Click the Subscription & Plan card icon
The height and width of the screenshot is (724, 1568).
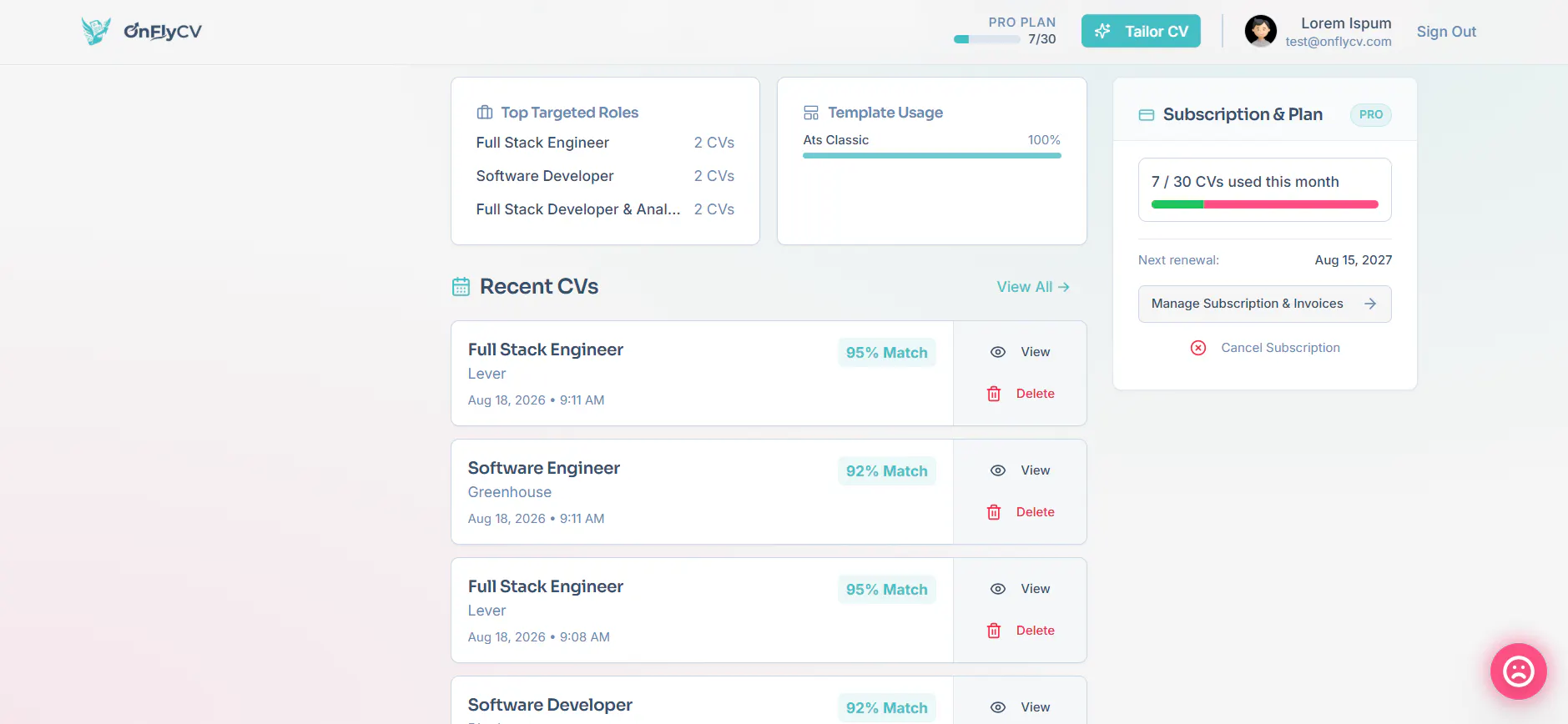[1147, 114]
